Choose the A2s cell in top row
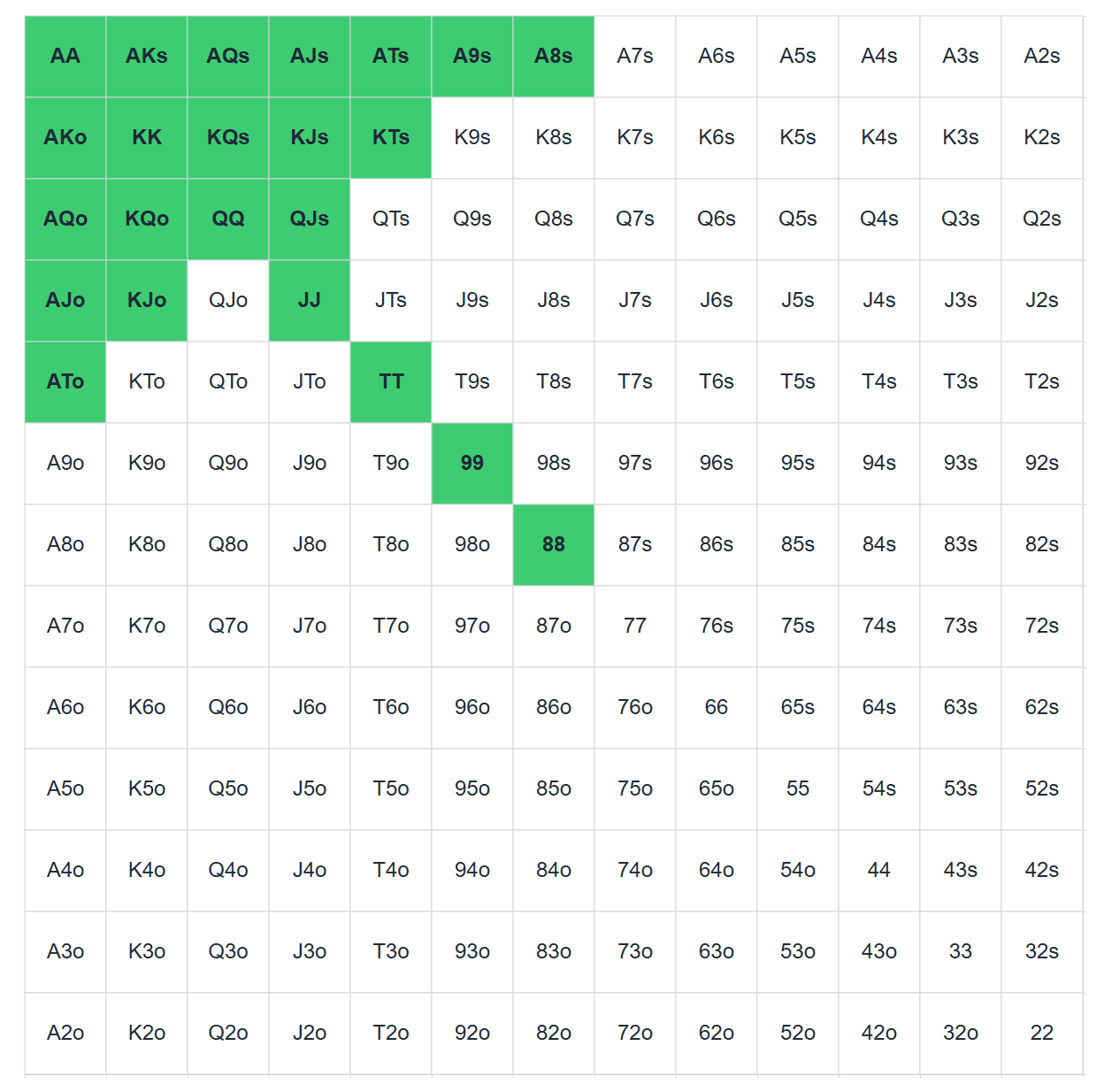The height and width of the screenshot is (1092, 1104). 1042,57
